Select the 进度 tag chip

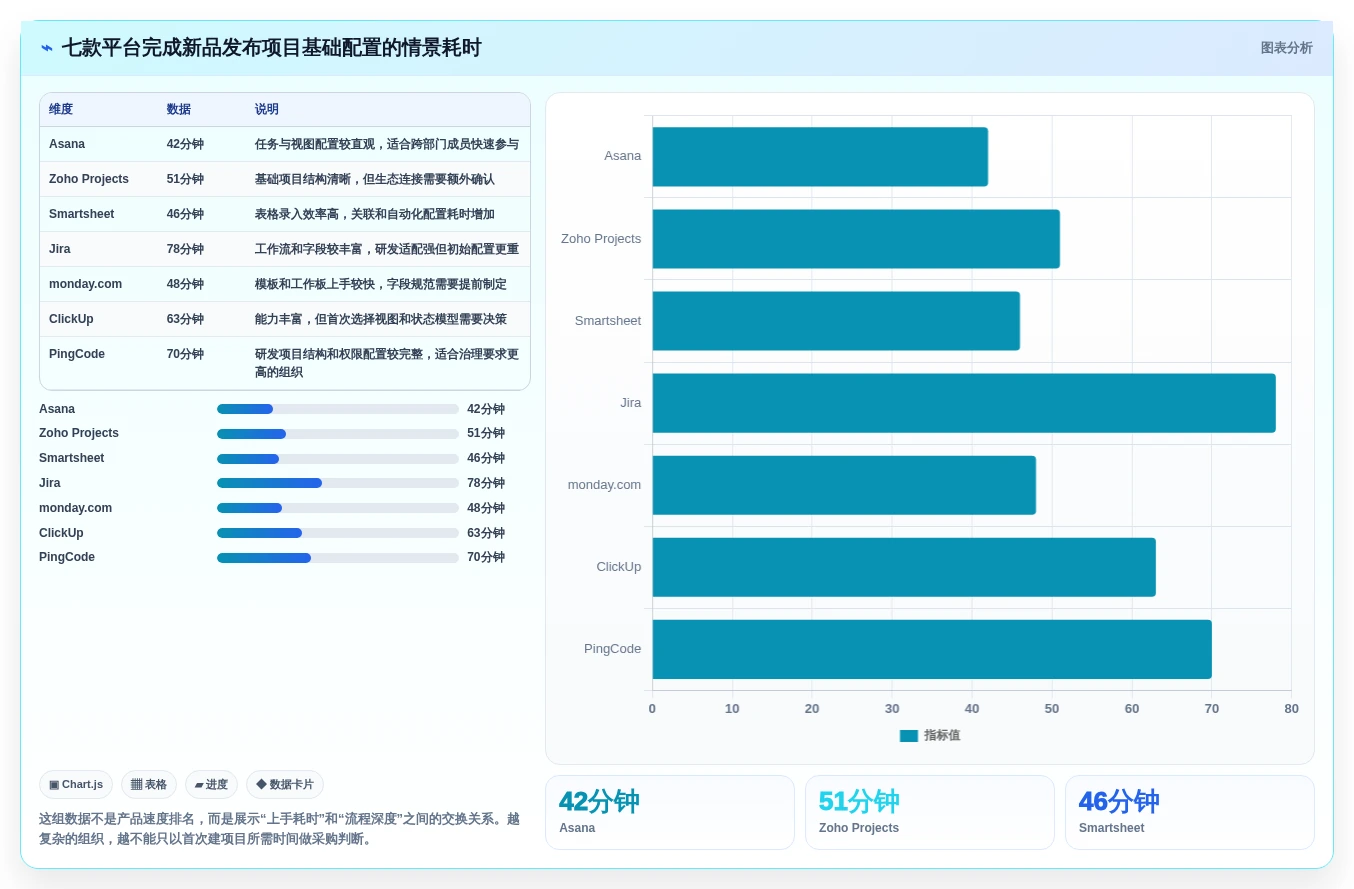[x=211, y=784]
